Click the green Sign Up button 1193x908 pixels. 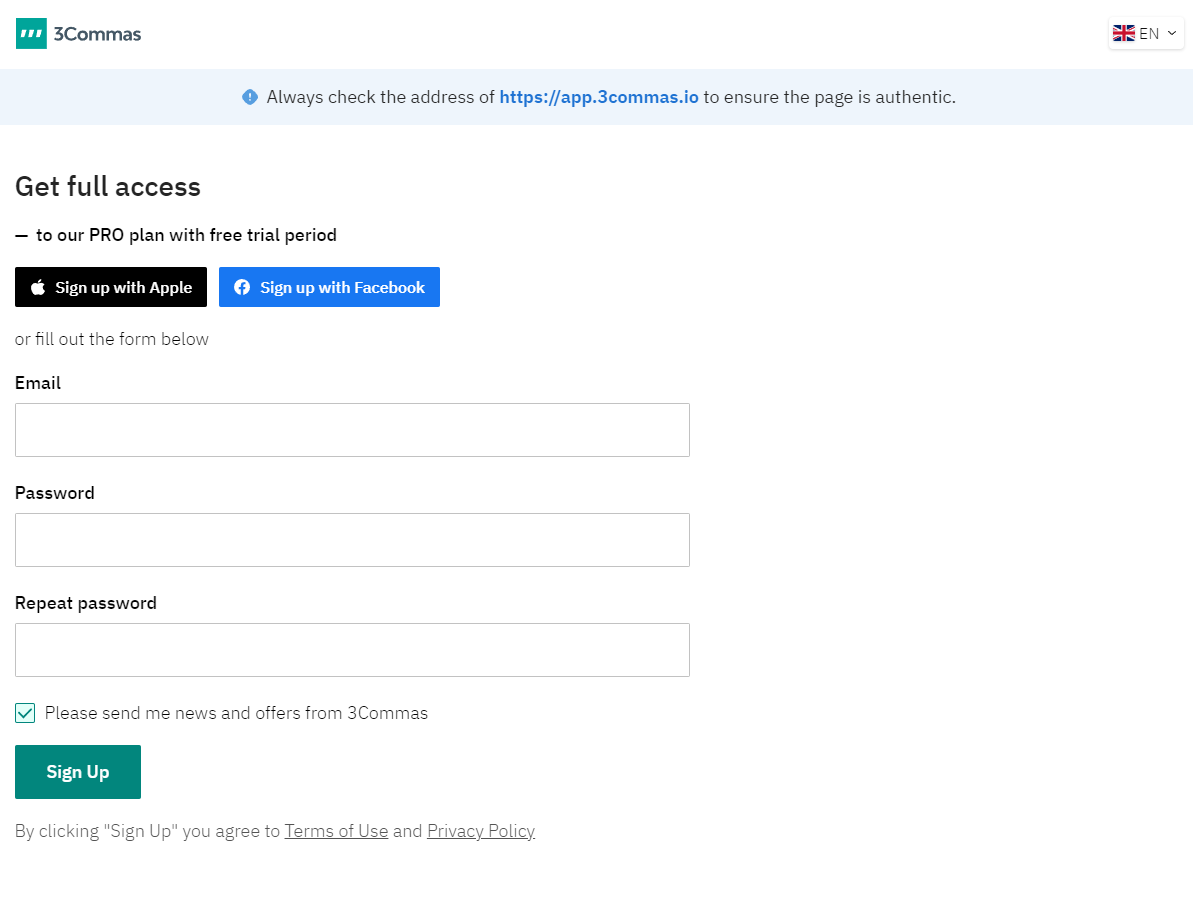click(78, 772)
